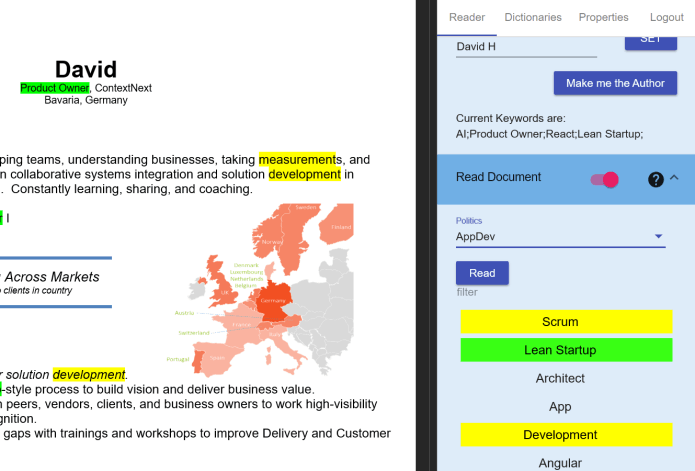
Task: Click the Across Markets heading
Action: click(52, 277)
